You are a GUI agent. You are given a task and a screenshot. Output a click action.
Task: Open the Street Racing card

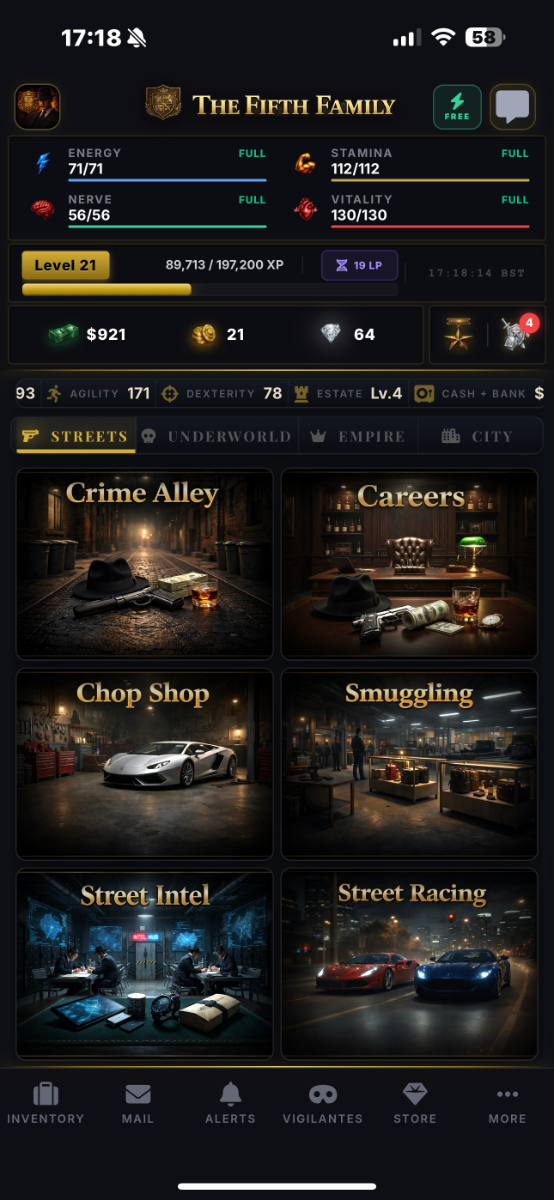(x=410, y=964)
